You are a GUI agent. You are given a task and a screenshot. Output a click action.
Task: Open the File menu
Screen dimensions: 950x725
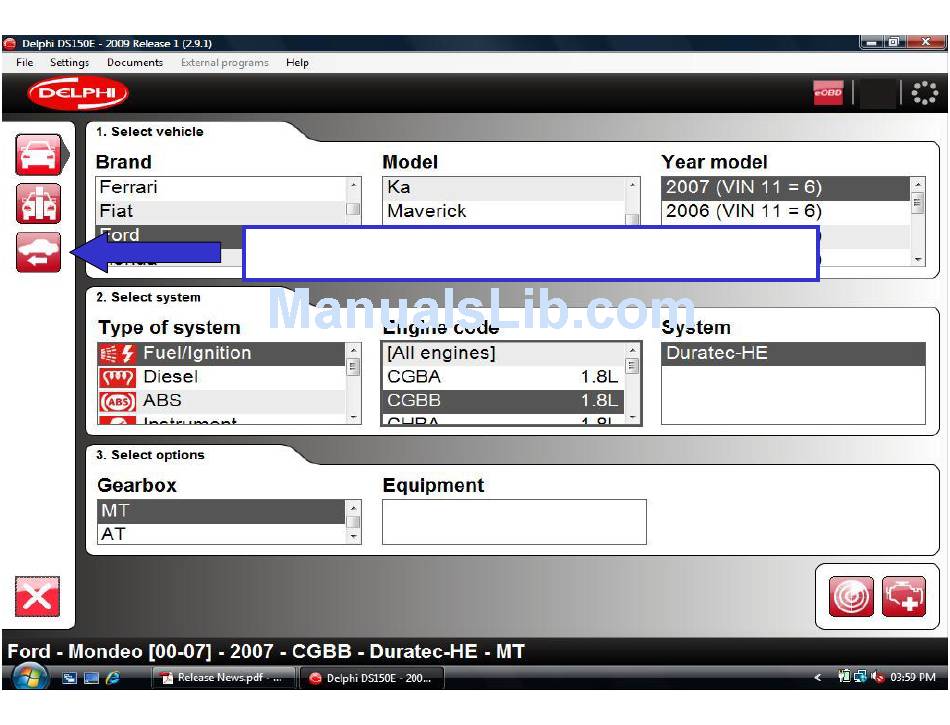24,62
